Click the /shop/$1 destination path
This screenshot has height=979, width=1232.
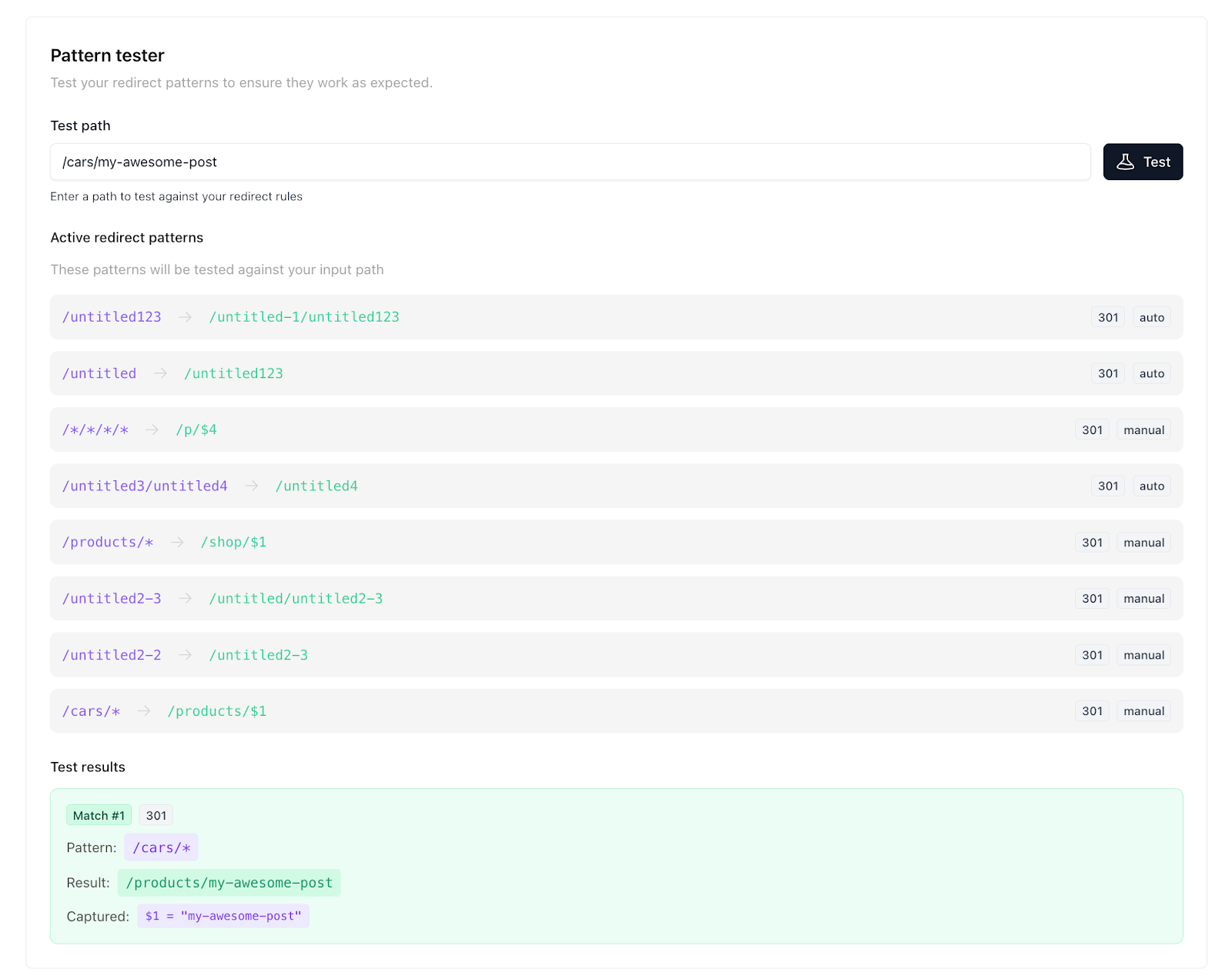click(233, 543)
